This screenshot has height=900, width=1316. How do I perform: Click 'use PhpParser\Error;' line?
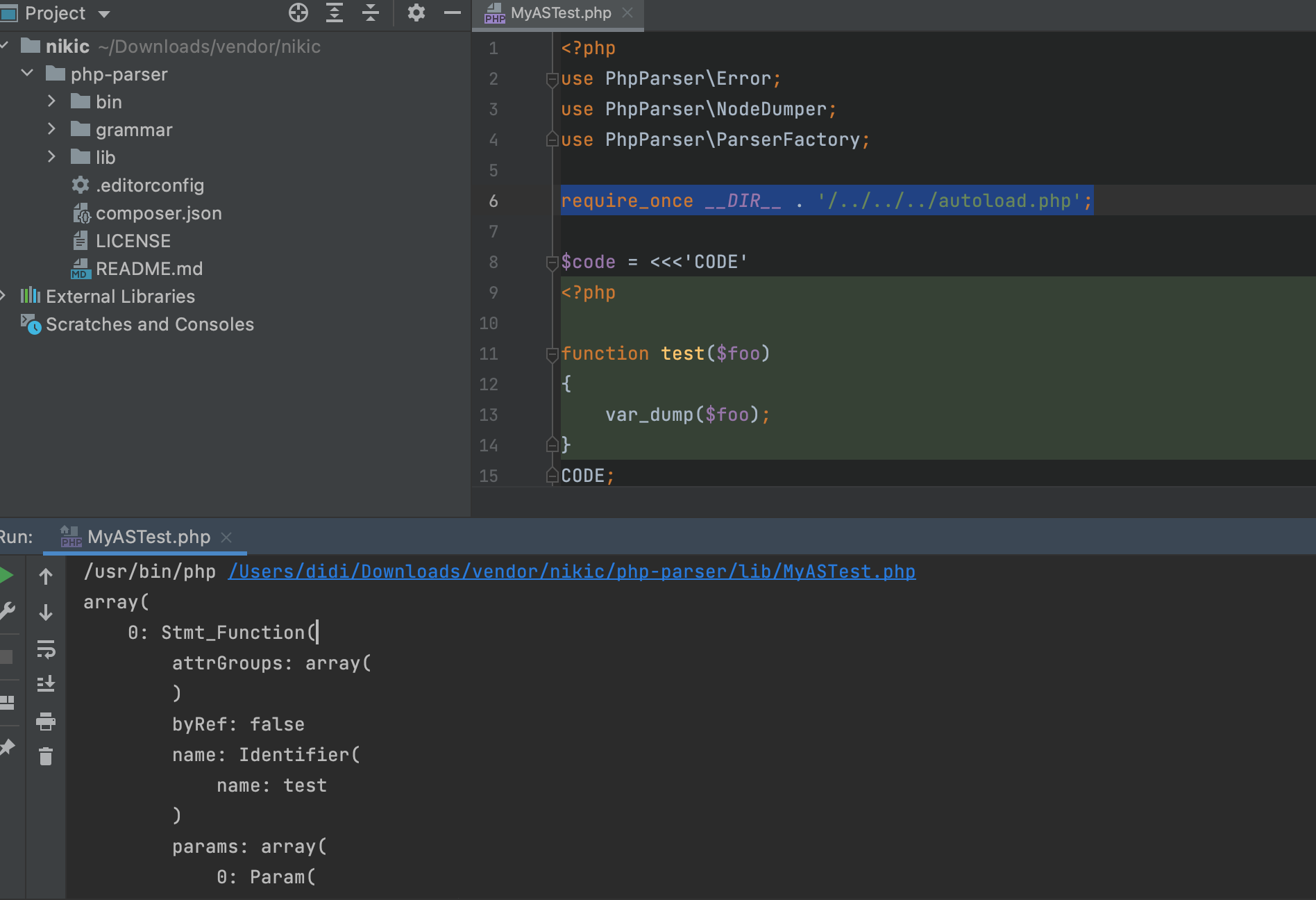(671, 78)
